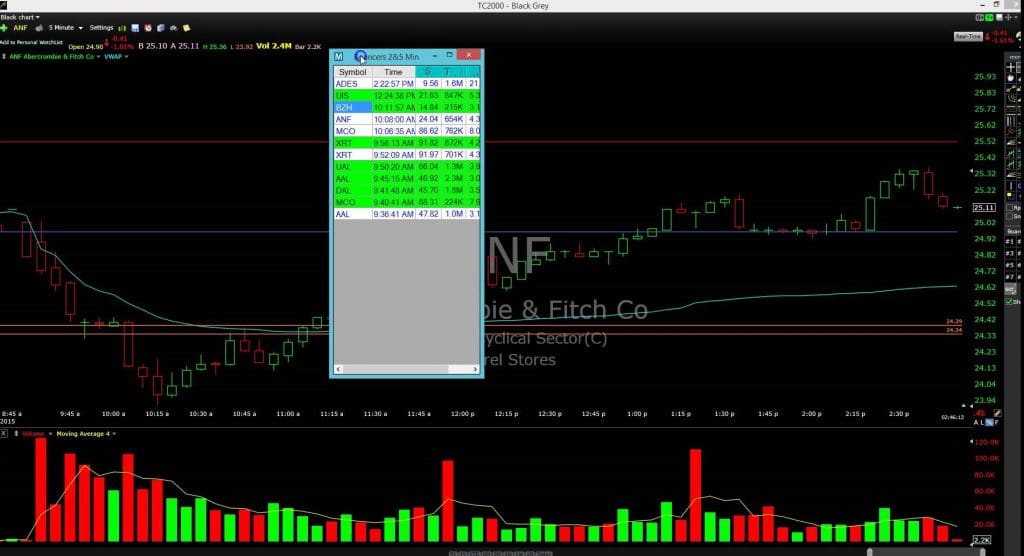
Task: Click the vertical lines drawing tool
Action: pyautogui.click(x=1012, y=122)
